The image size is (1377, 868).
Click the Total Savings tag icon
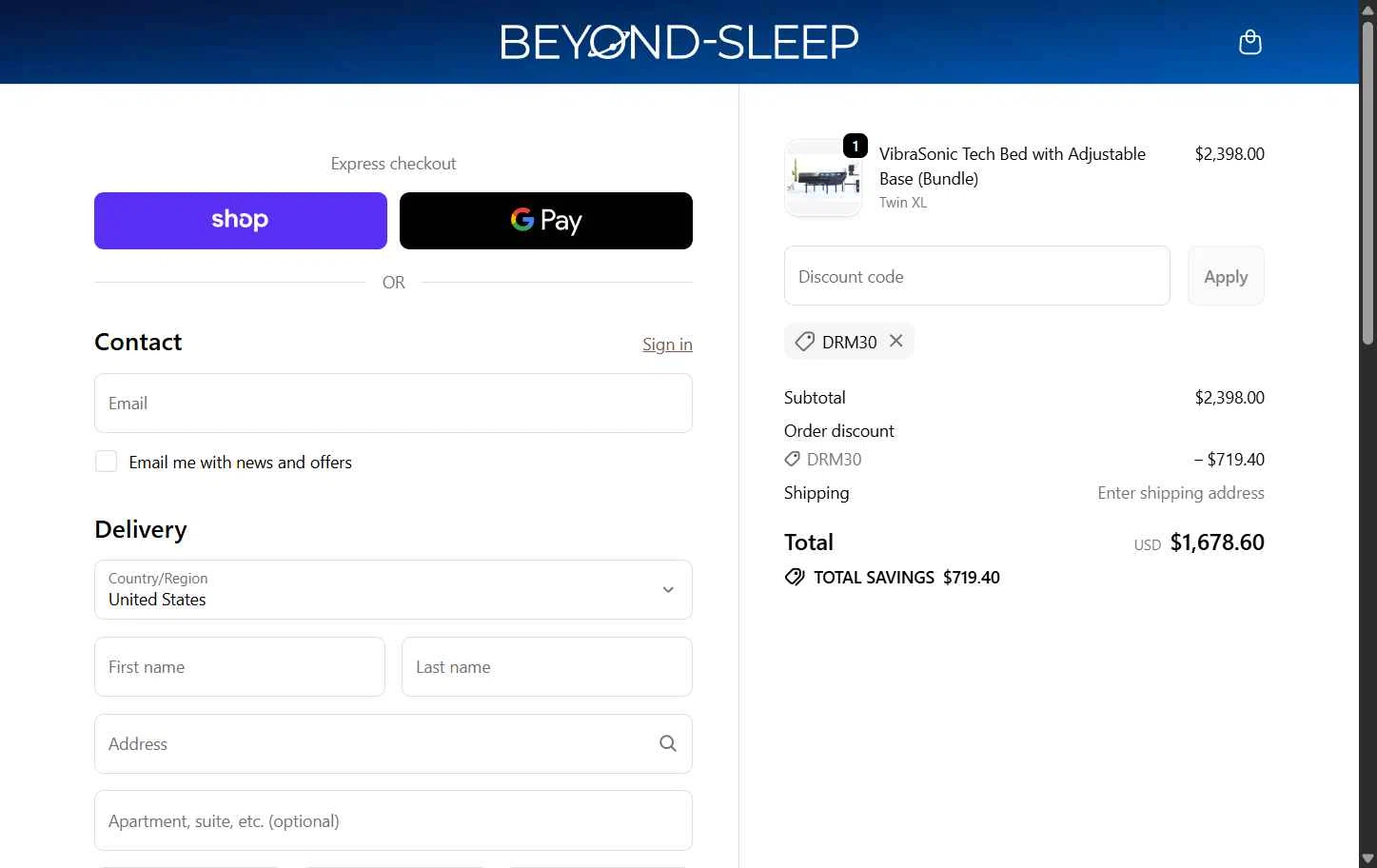795,578
